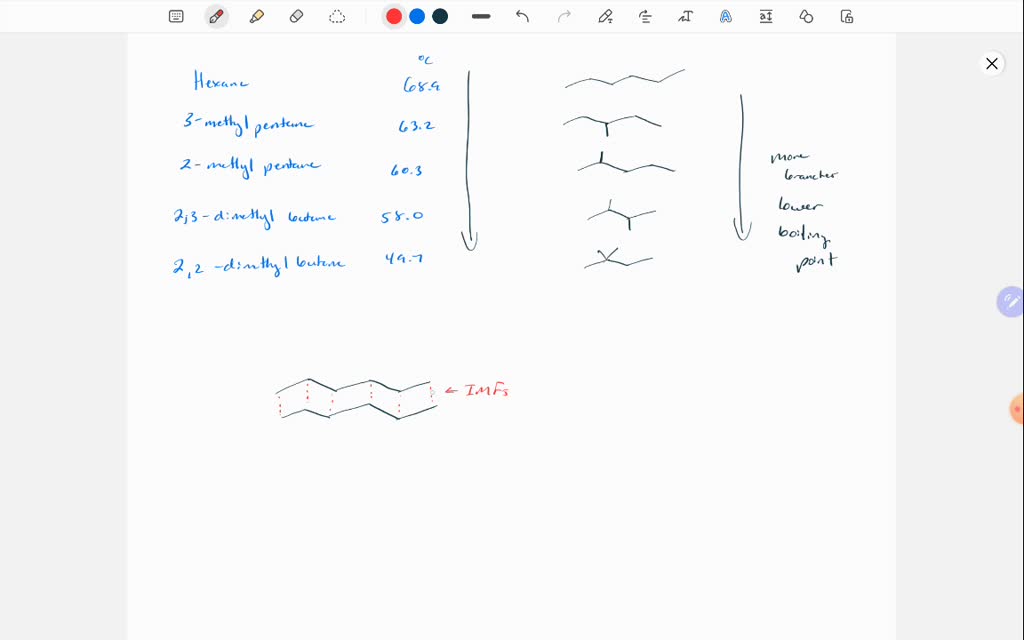This screenshot has width=1024, height=640.
Task: Insert a text box
Action: click(x=765, y=16)
